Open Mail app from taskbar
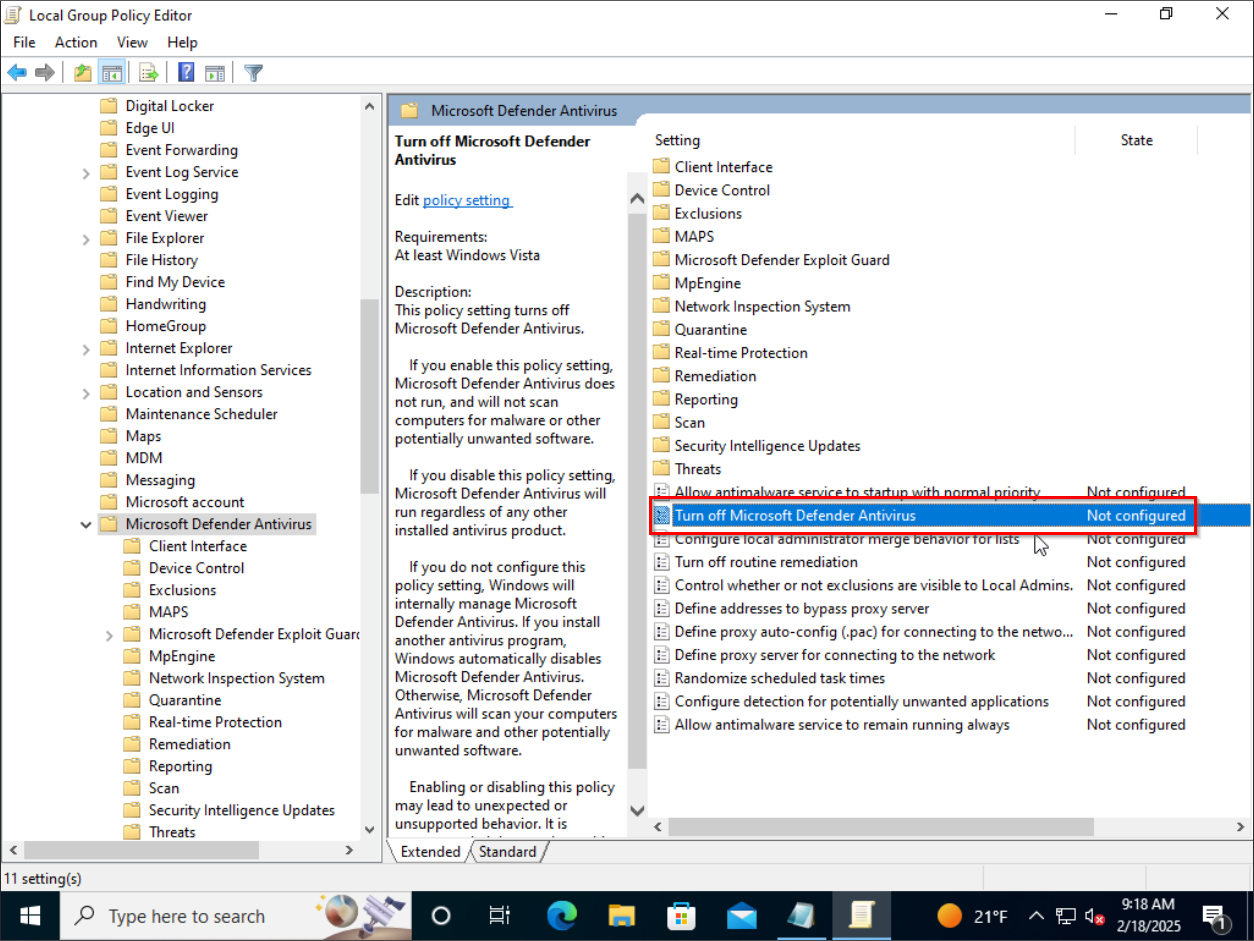The width and height of the screenshot is (1254, 941). tap(742, 916)
